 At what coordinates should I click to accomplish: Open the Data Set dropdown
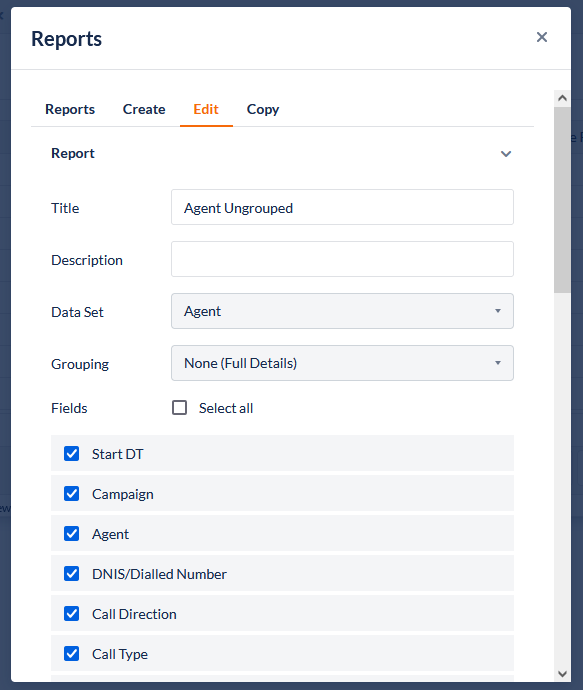coord(342,311)
